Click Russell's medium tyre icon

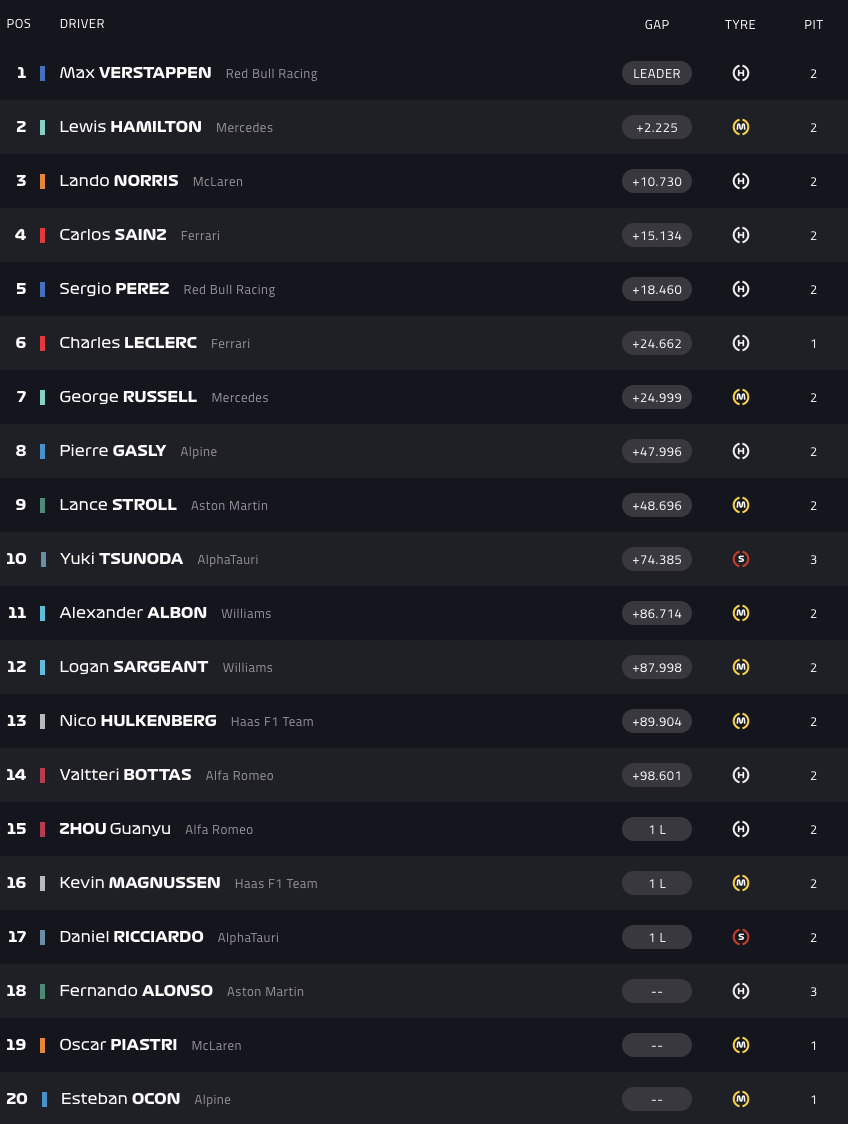coord(741,397)
